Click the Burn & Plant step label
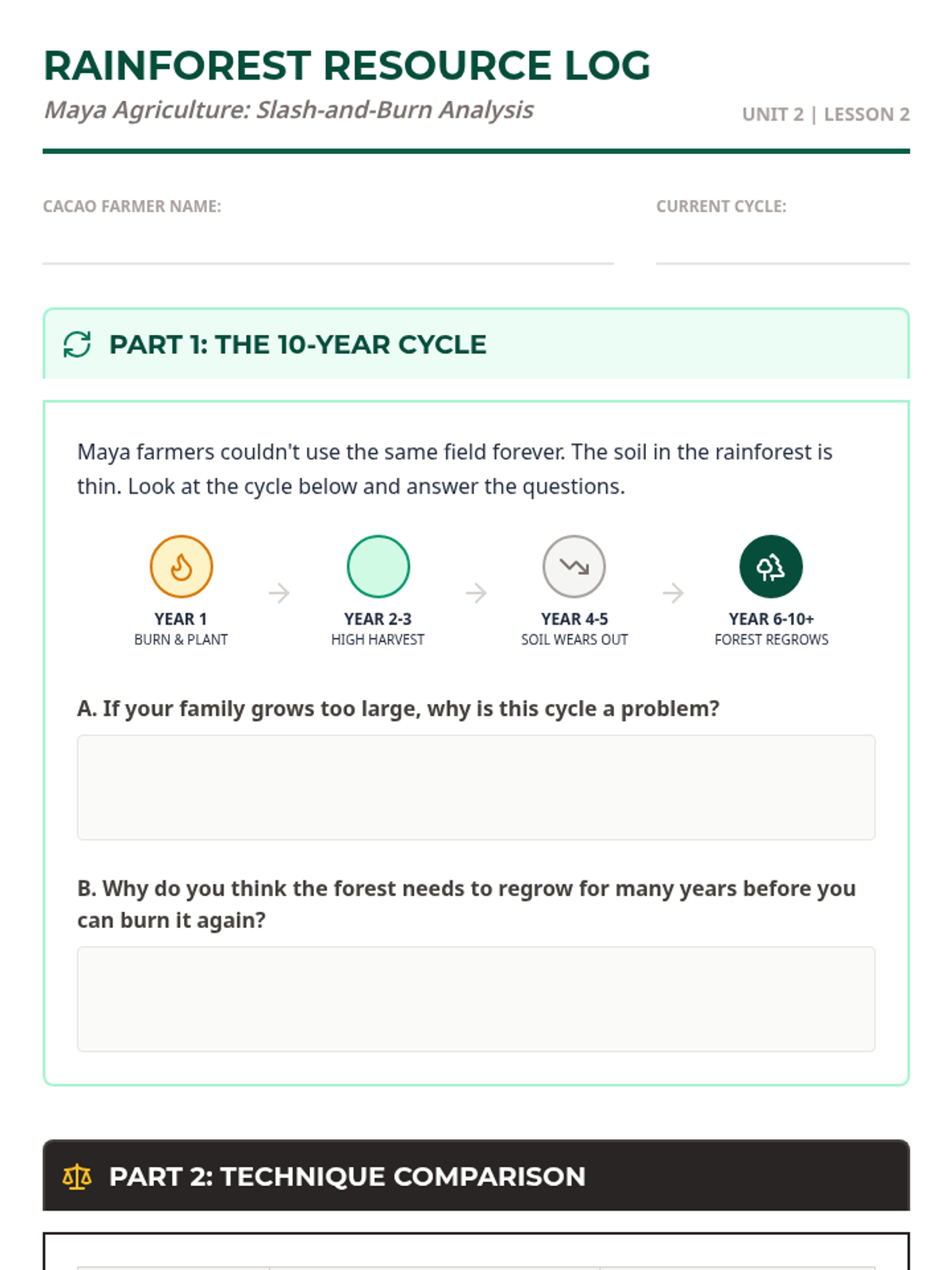 (x=181, y=640)
